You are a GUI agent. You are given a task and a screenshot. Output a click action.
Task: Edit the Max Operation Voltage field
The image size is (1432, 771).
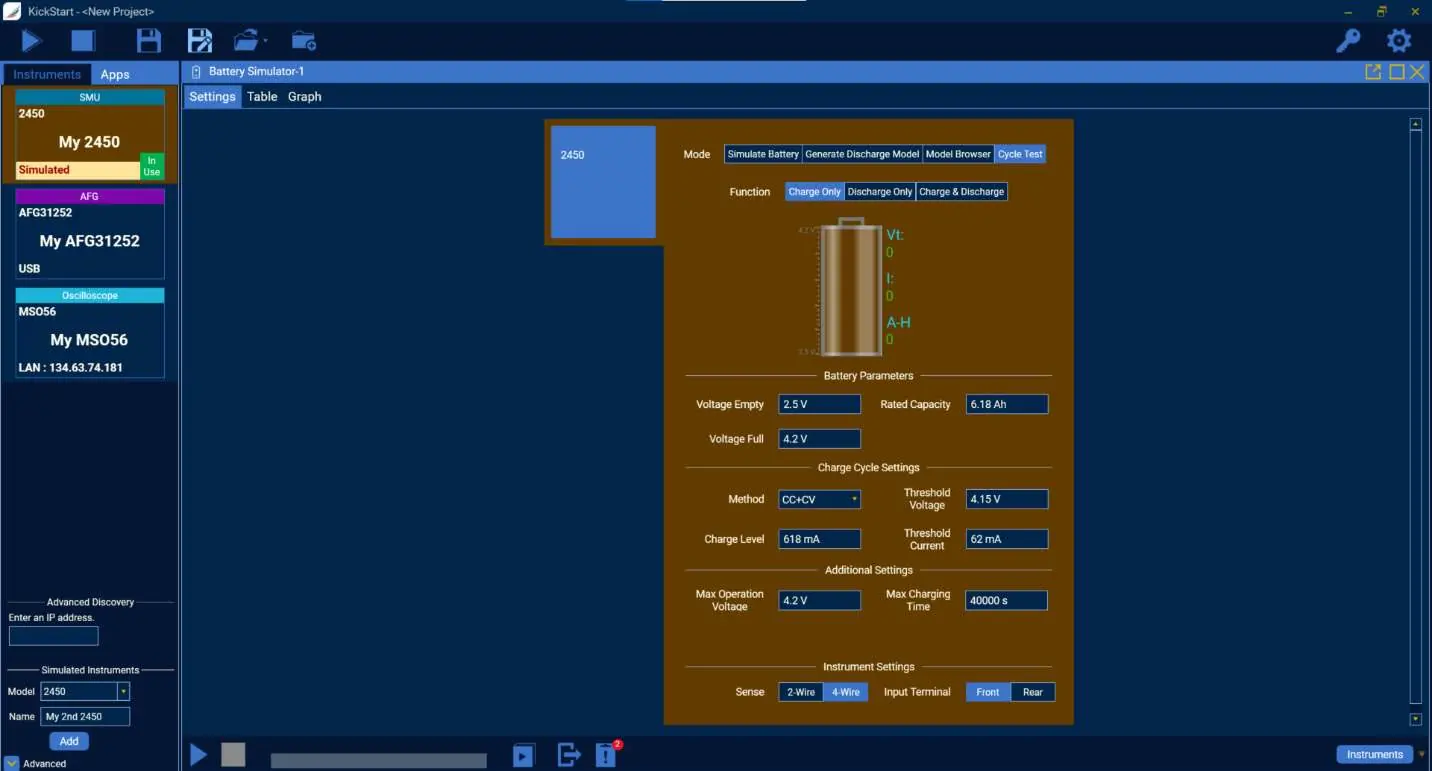[x=819, y=600]
